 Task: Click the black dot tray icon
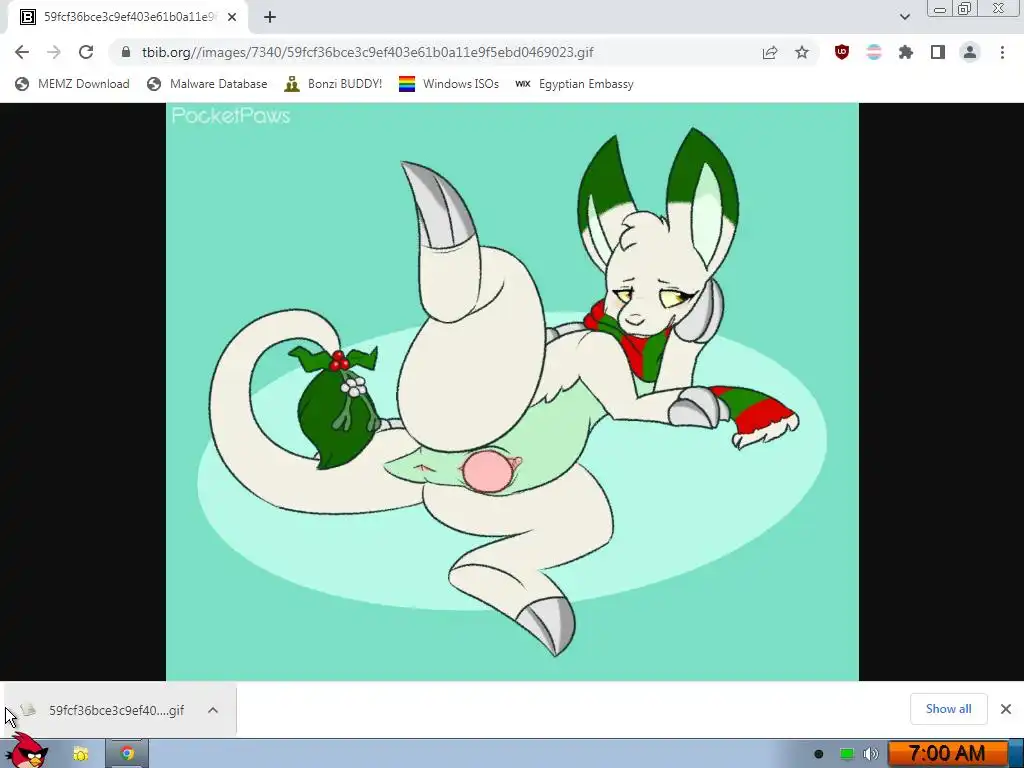(x=819, y=754)
